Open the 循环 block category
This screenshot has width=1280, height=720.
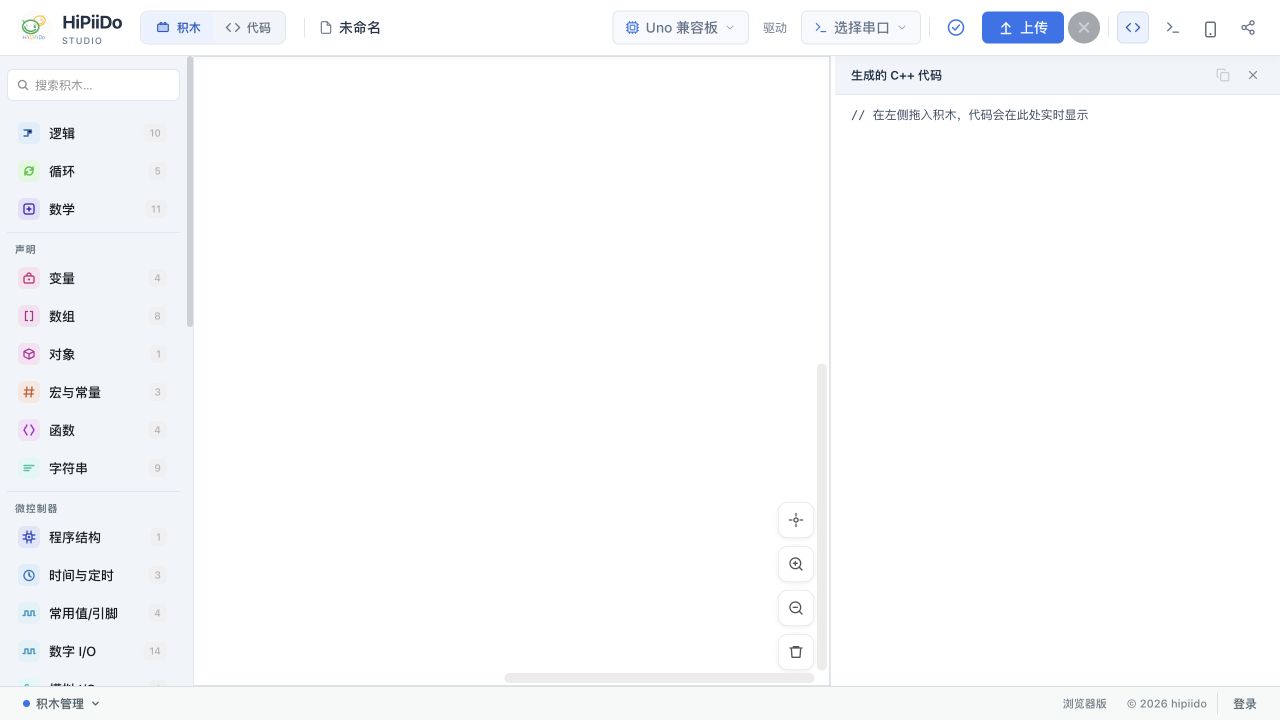click(x=93, y=171)
